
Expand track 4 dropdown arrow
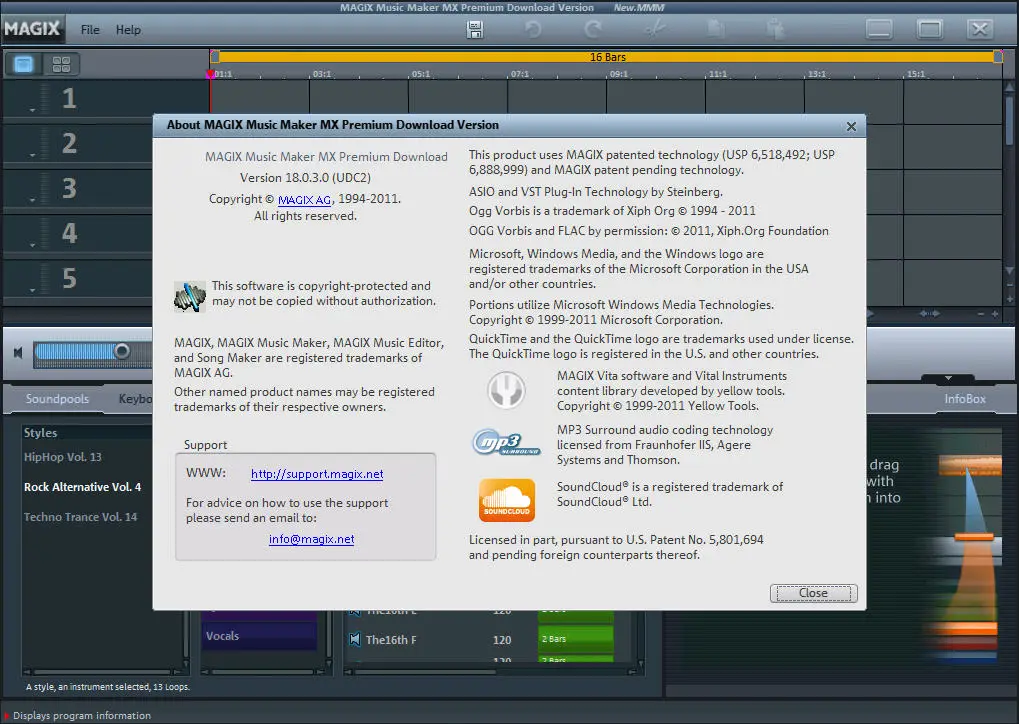32,245
